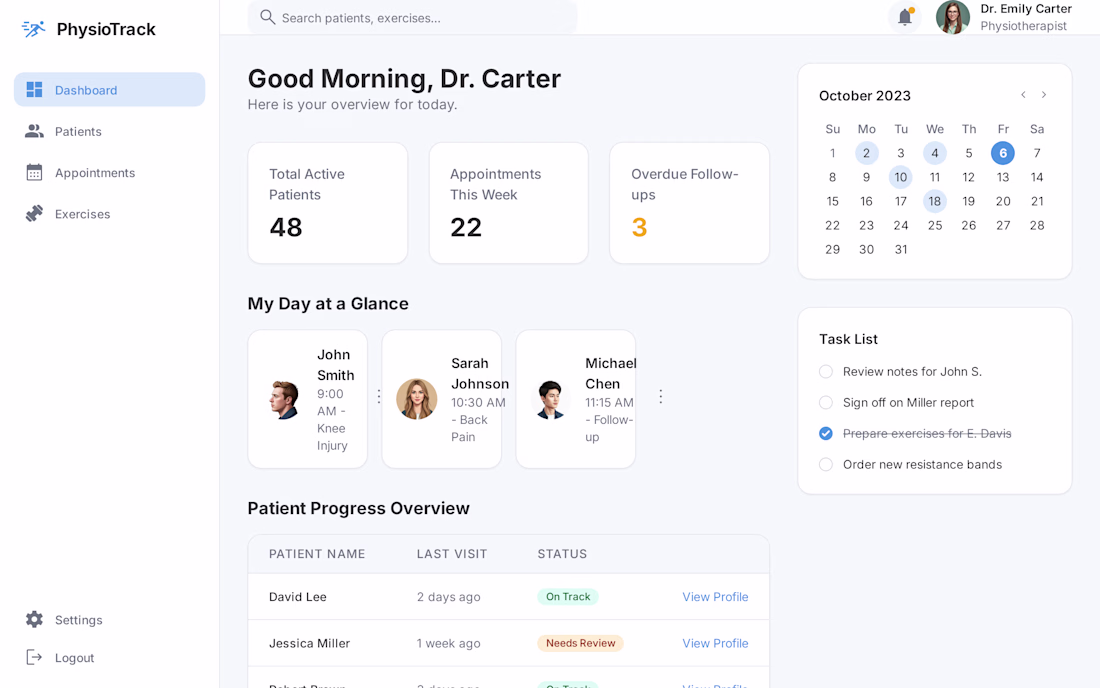Click the overdue count 3
This screenshot has height=688, width=1100.
click(x=639, y=227)
